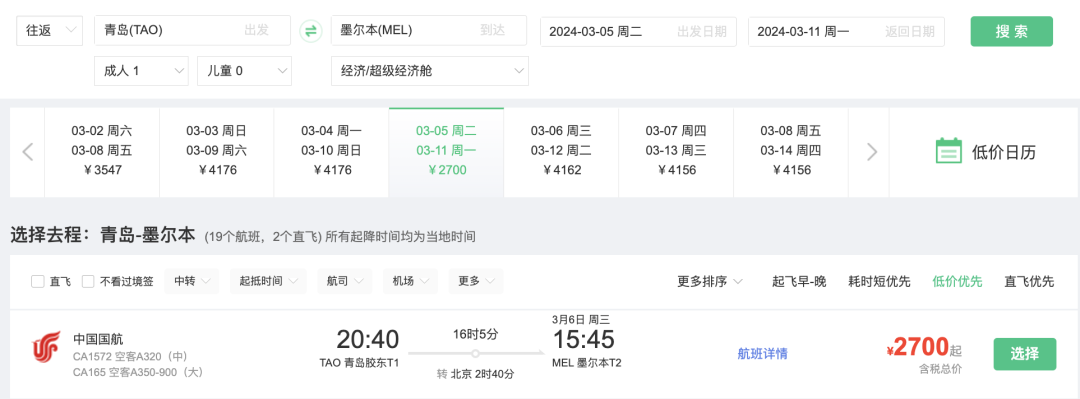Open the 往返 trip type dropdown
The height and width of the screenshot is (399, 1080).
[x=50, y=30]
